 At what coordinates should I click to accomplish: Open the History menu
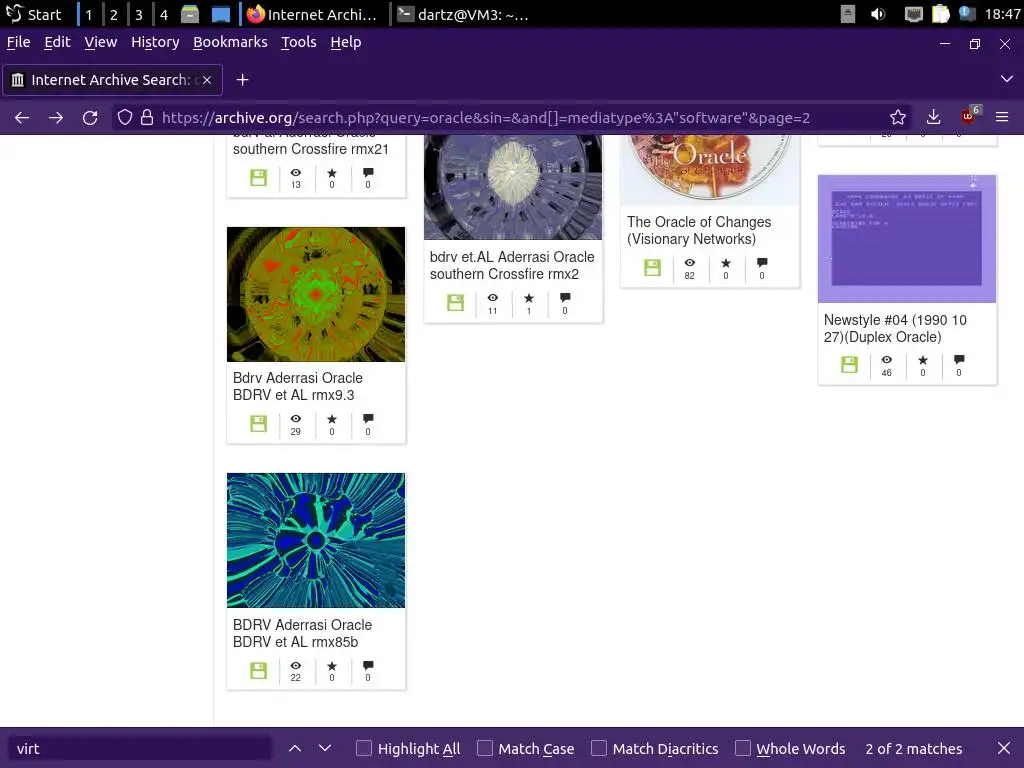[x=155, y=42]
